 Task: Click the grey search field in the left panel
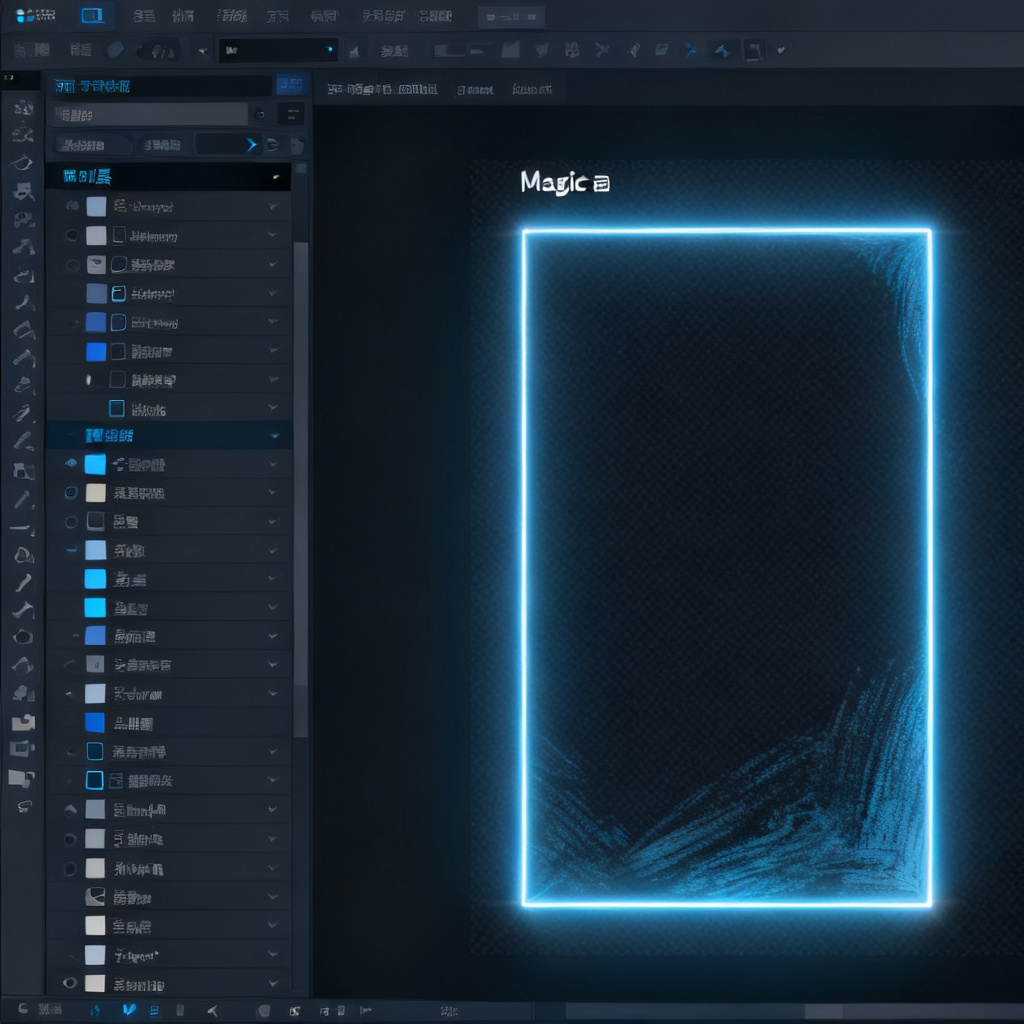pyautogui.click(x=152, y=115)
